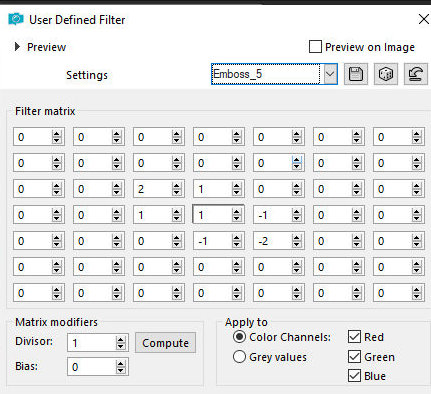Decrease the matrix cell containing -2
The image size is (431, 394).
point(297,244)
